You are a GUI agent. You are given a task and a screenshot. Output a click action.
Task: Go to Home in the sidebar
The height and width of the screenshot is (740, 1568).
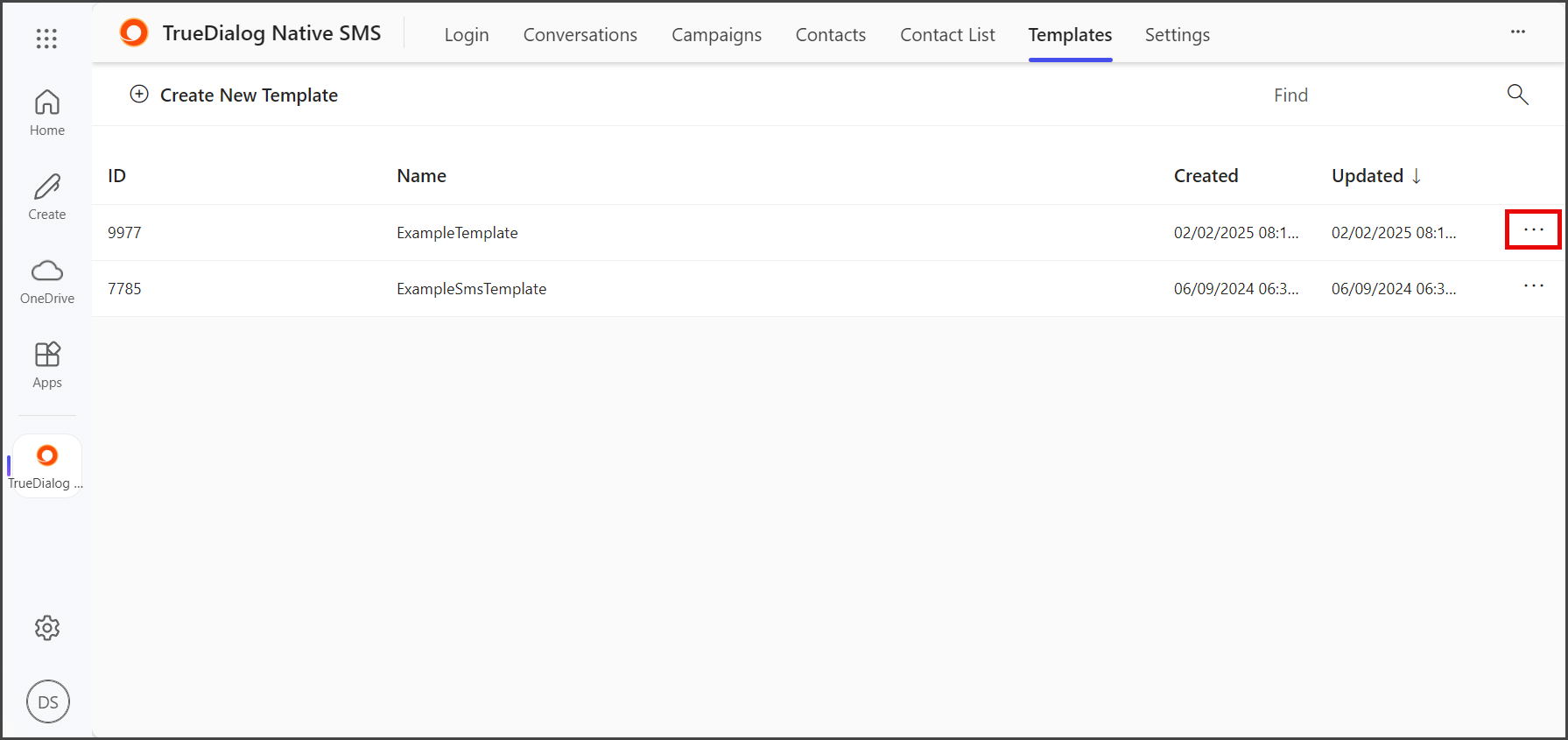tap(47, 113)
